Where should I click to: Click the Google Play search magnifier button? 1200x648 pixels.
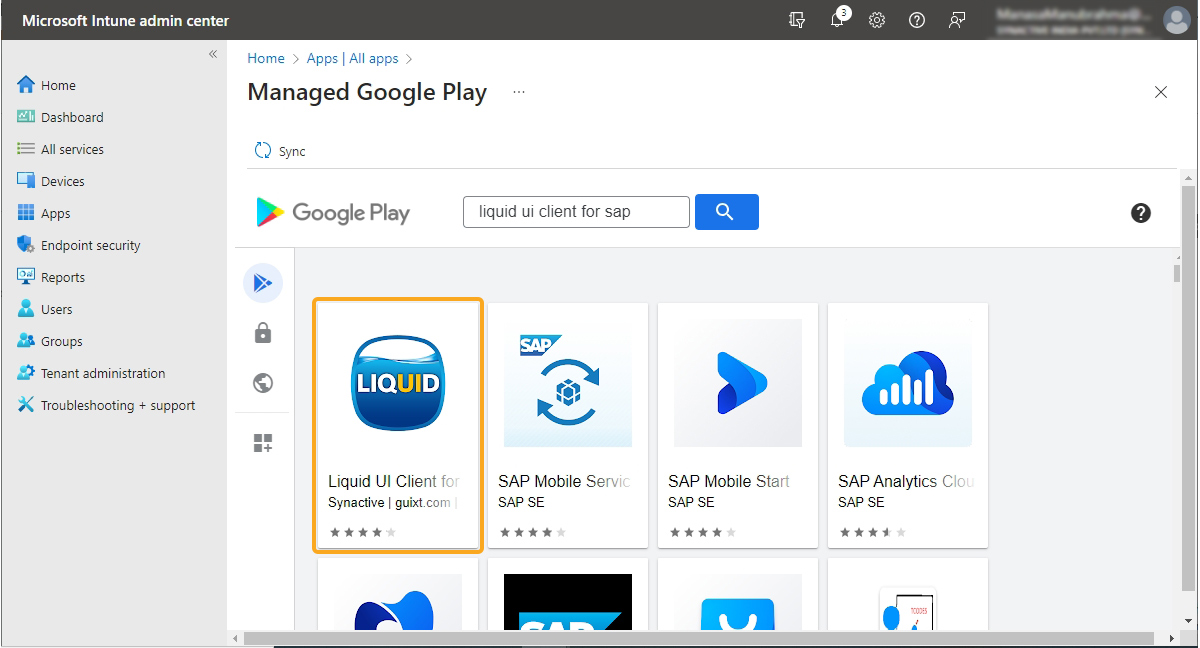click(726, 212)
